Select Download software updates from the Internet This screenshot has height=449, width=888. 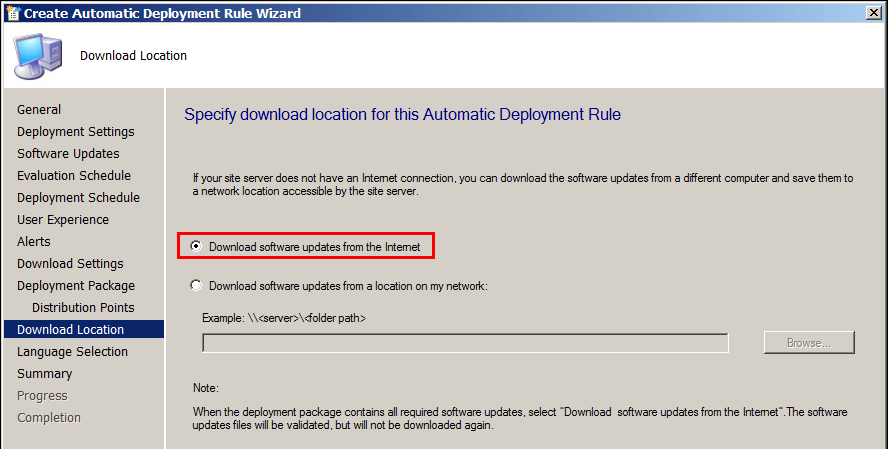point(196,247)
